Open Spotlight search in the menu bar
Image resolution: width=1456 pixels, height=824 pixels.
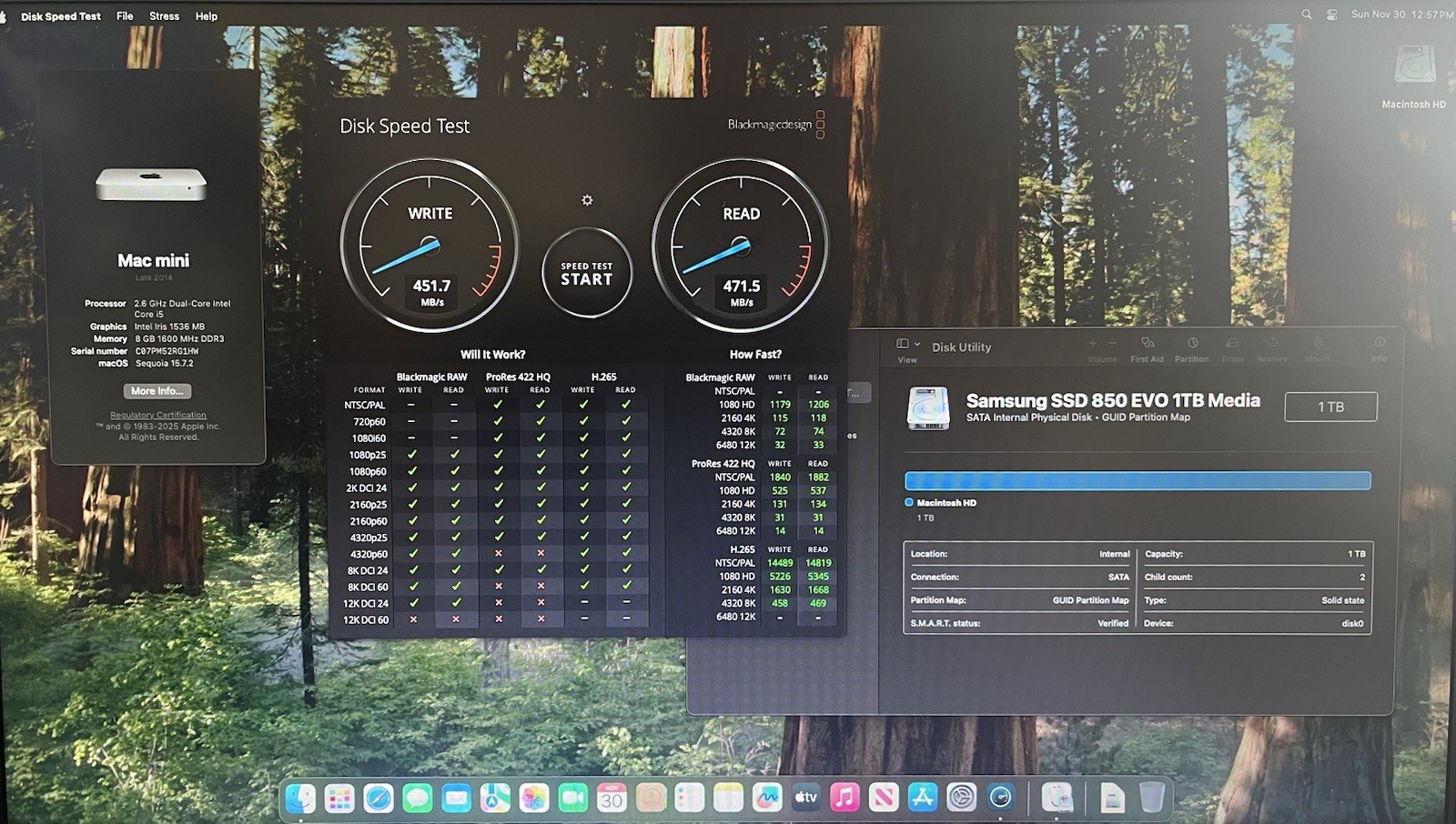pos(1307,15)
